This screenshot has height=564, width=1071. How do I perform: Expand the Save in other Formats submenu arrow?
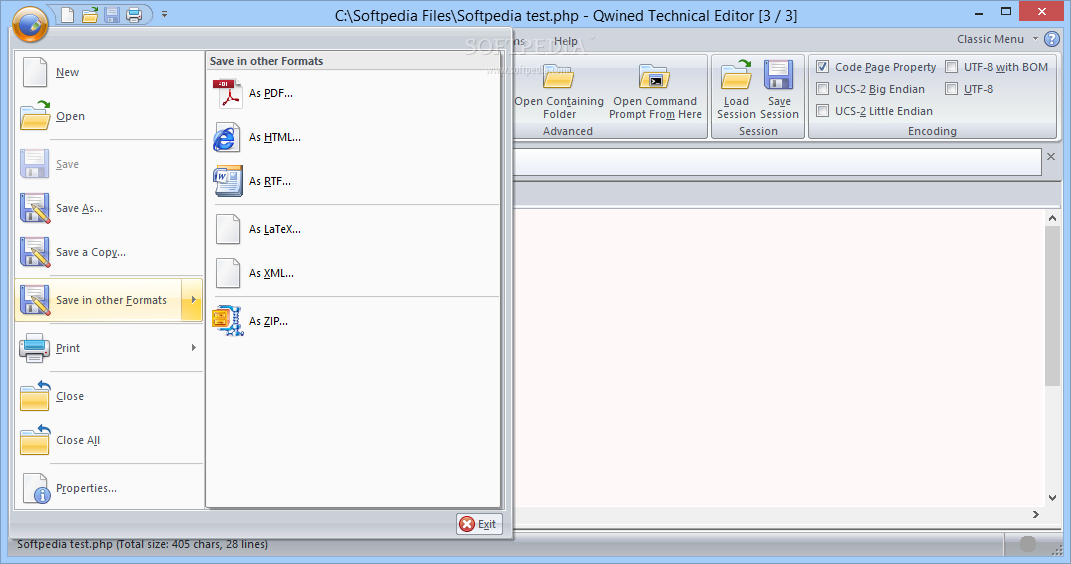coord(193,300)
